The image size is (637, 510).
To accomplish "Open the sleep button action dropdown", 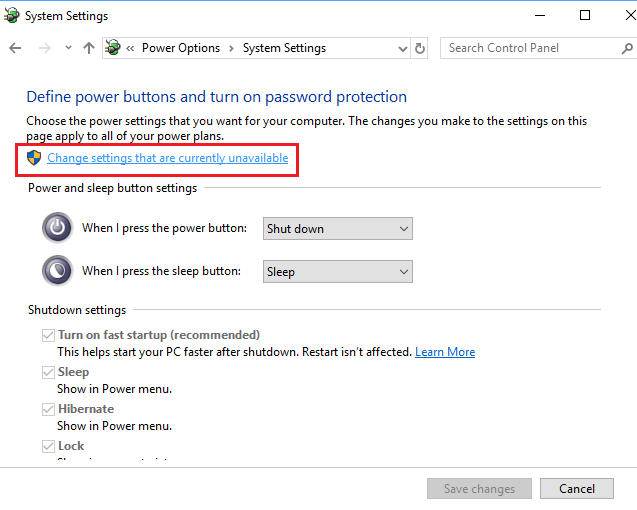I will coord(337,272).
